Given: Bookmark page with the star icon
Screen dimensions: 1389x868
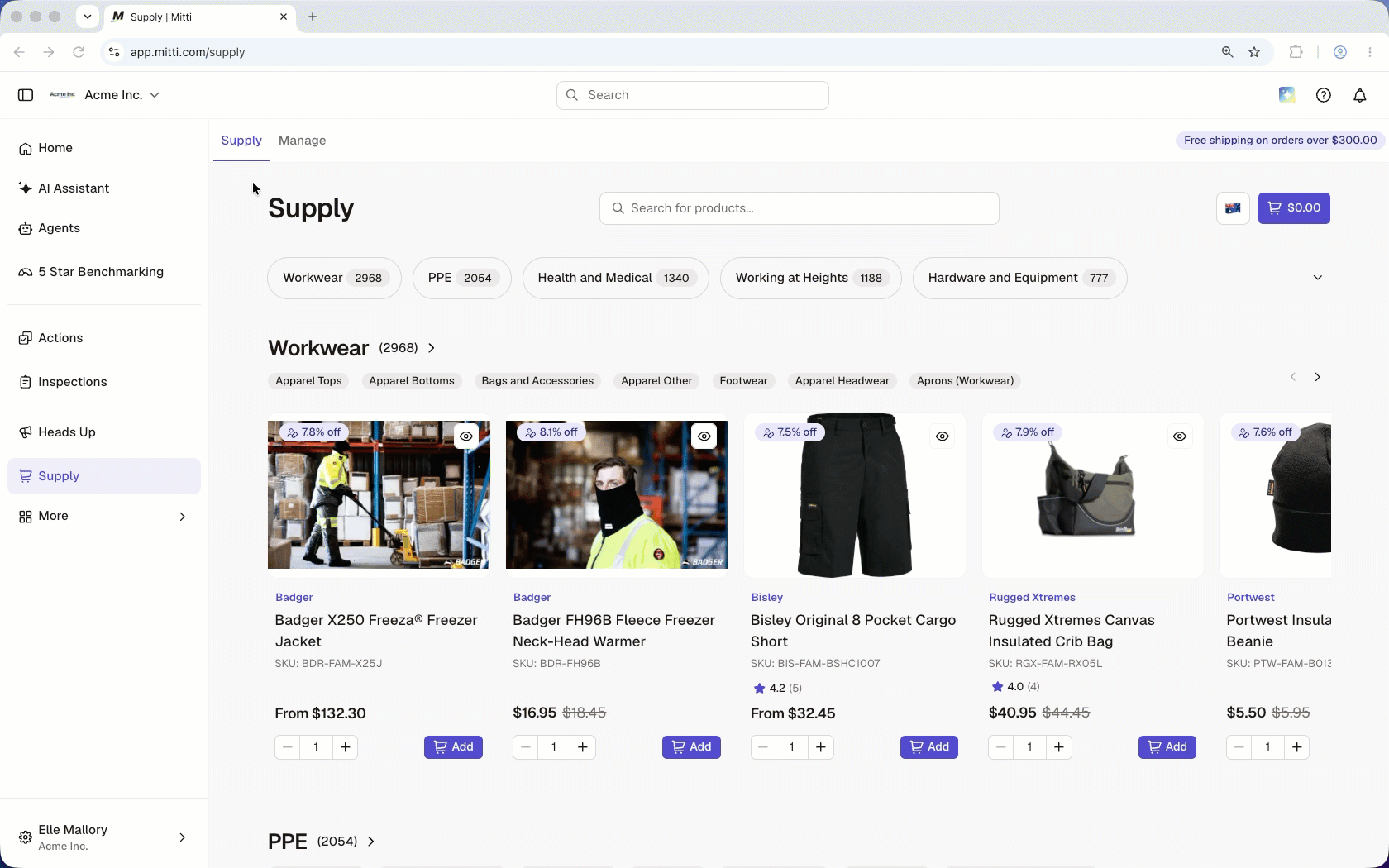Looking at the screenshot, I should tap(1254, 52).
